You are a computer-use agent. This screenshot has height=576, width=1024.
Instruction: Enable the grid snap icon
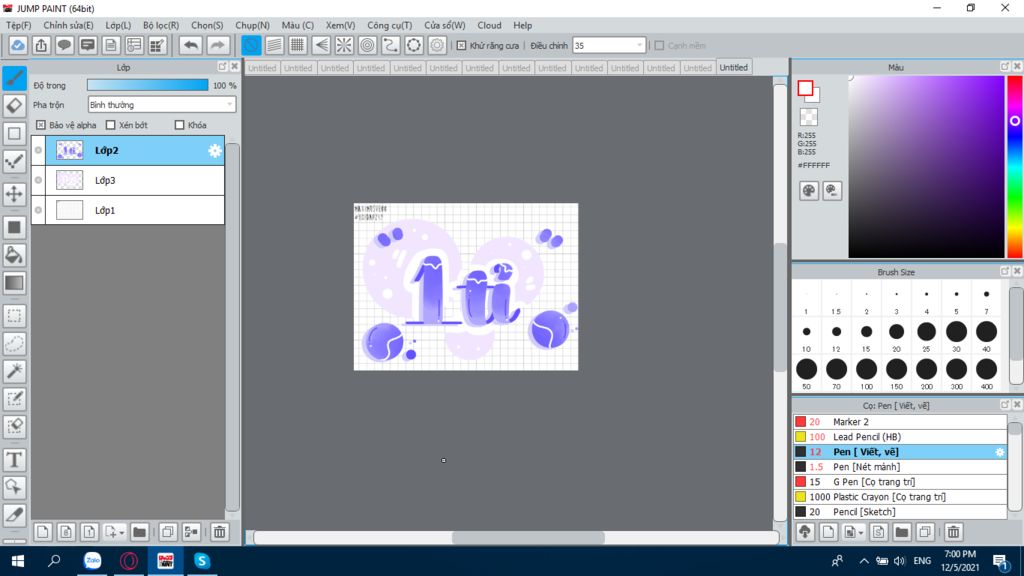[x=298, y=45]
